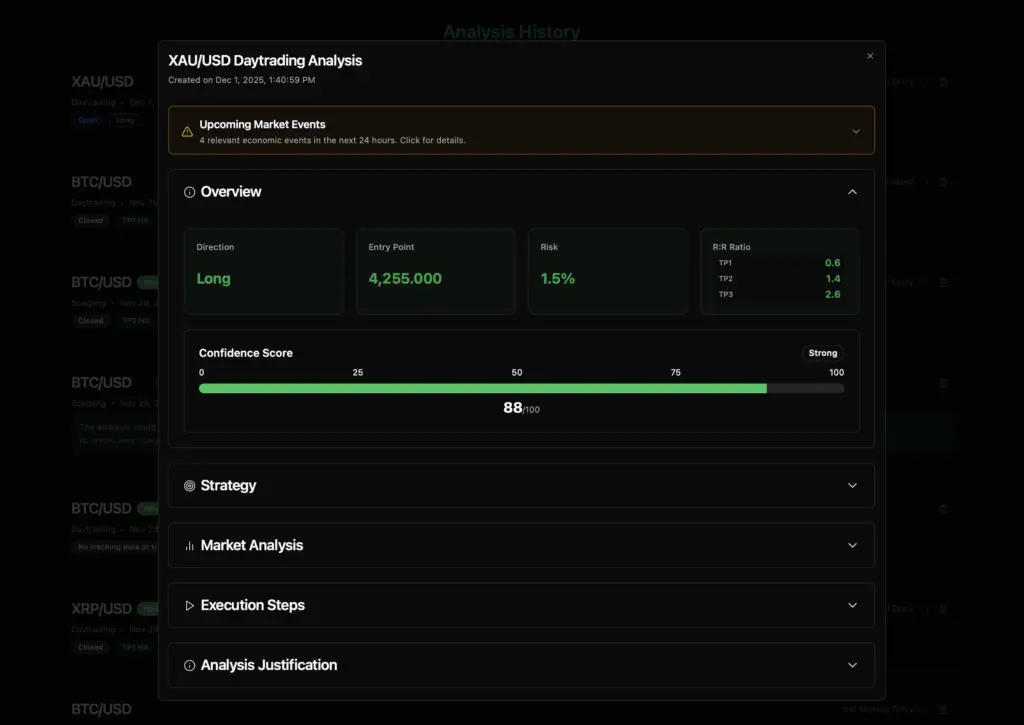Click the Analysis Justification info icon
Image resolution: width=1024 pixels, height=725 pixels.
click(189, 666)
